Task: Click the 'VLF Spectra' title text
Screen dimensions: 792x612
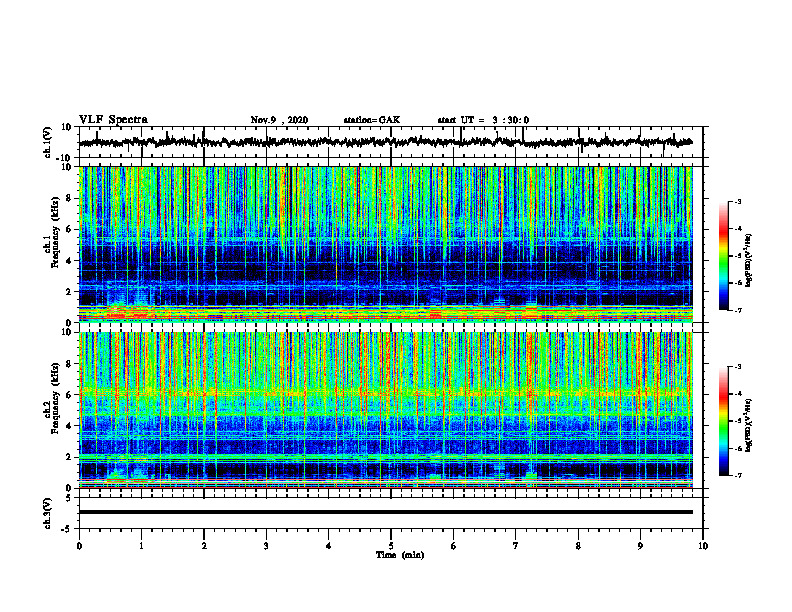Action: (x=113, y=120)
